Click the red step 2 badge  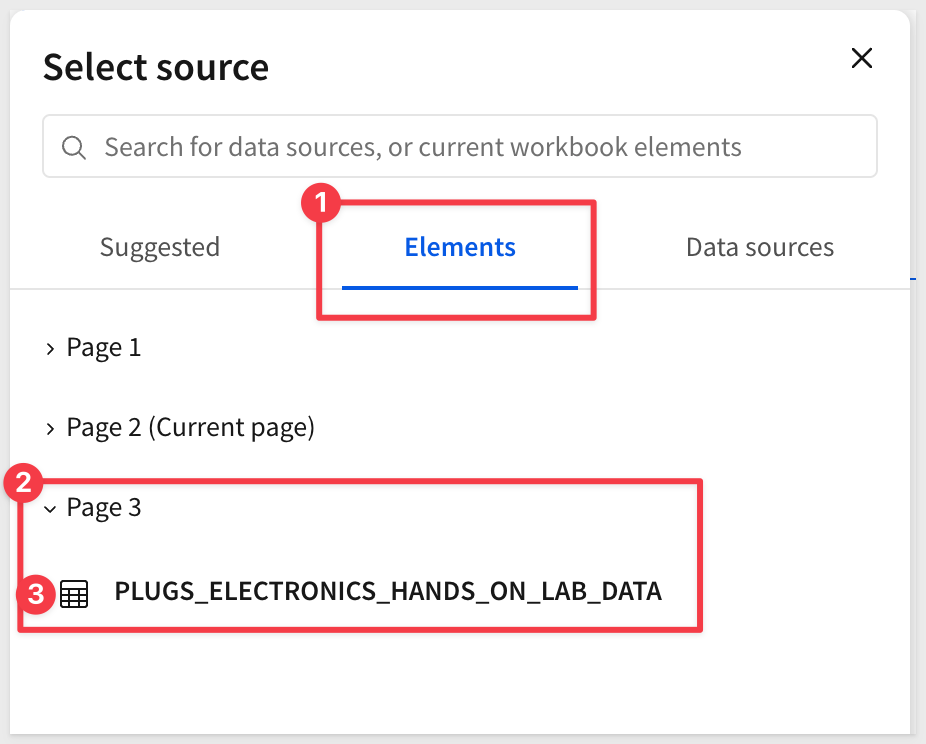coord(20,485)
